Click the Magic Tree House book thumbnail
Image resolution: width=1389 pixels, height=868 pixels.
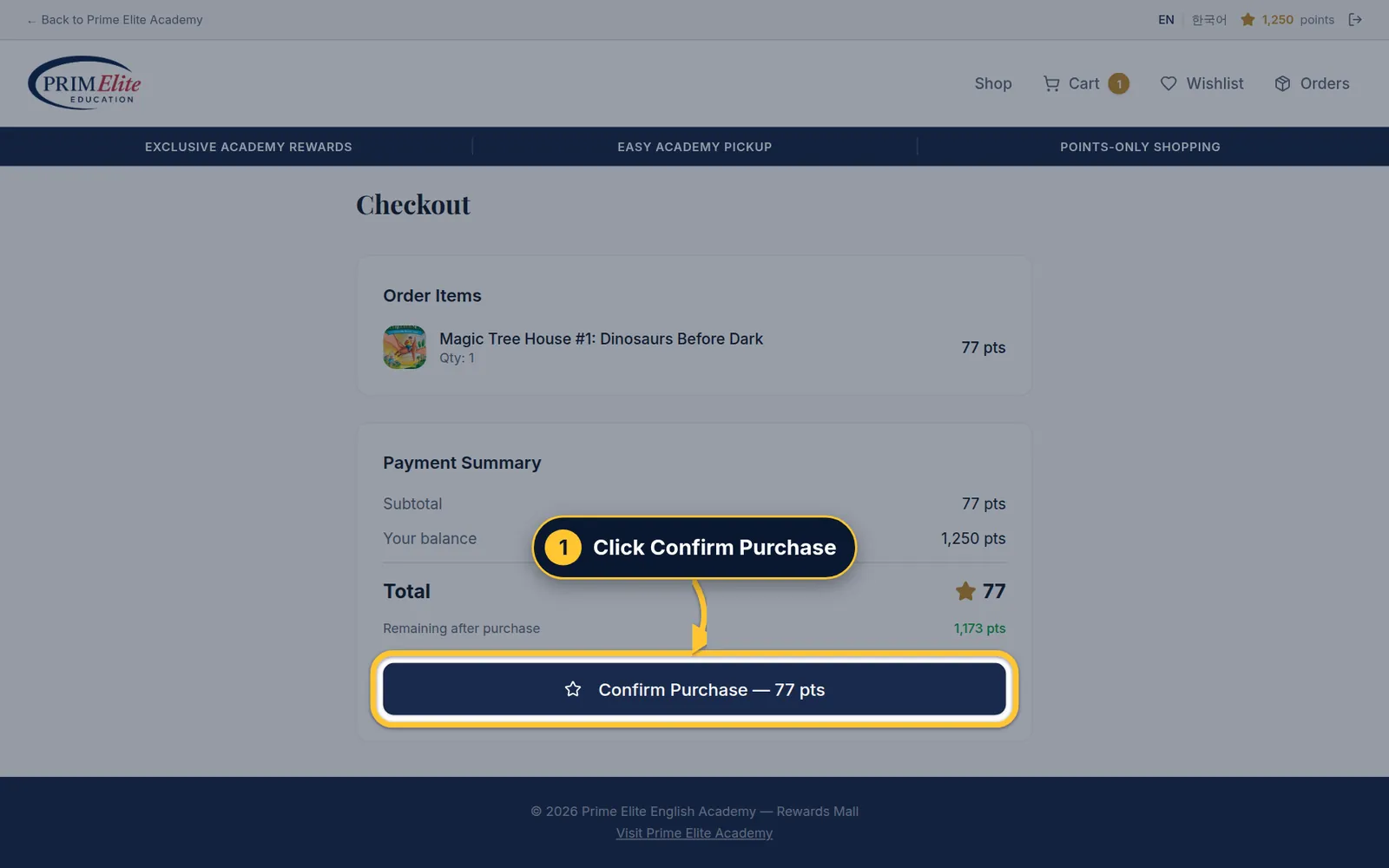pyautogui.click(x=405, y=347)
